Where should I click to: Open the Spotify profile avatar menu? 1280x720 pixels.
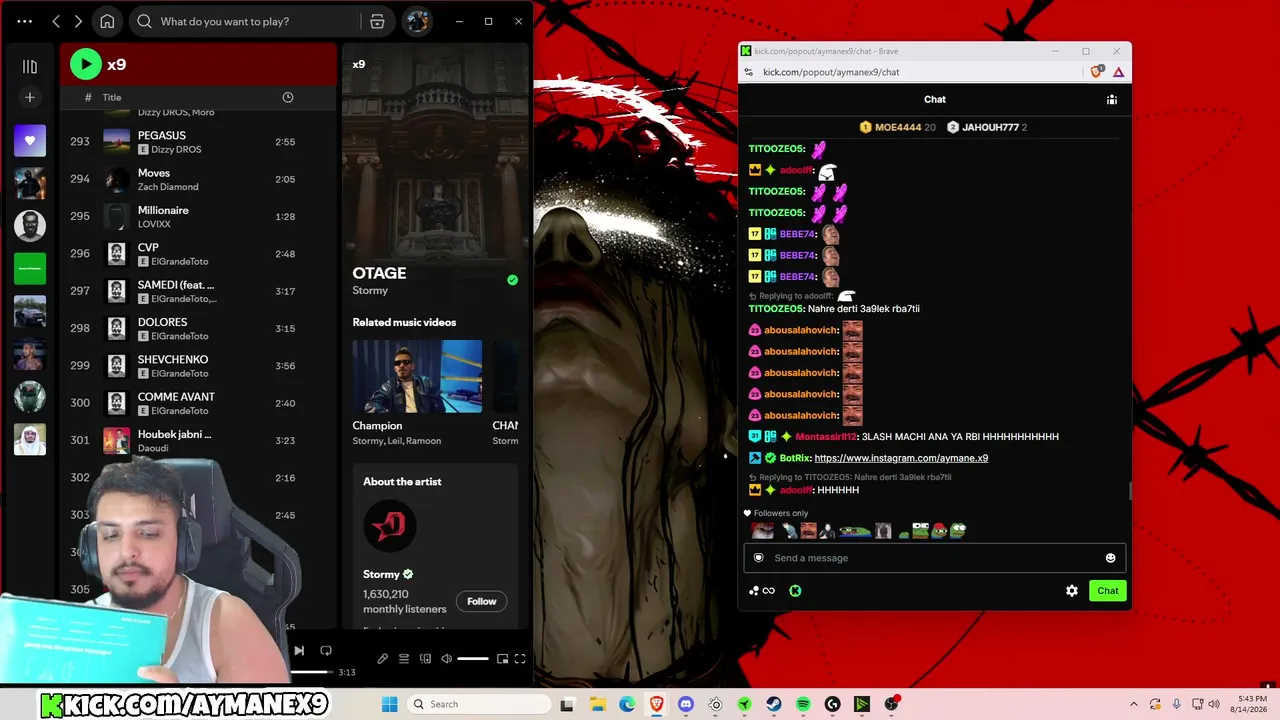[x=417, y=21]
